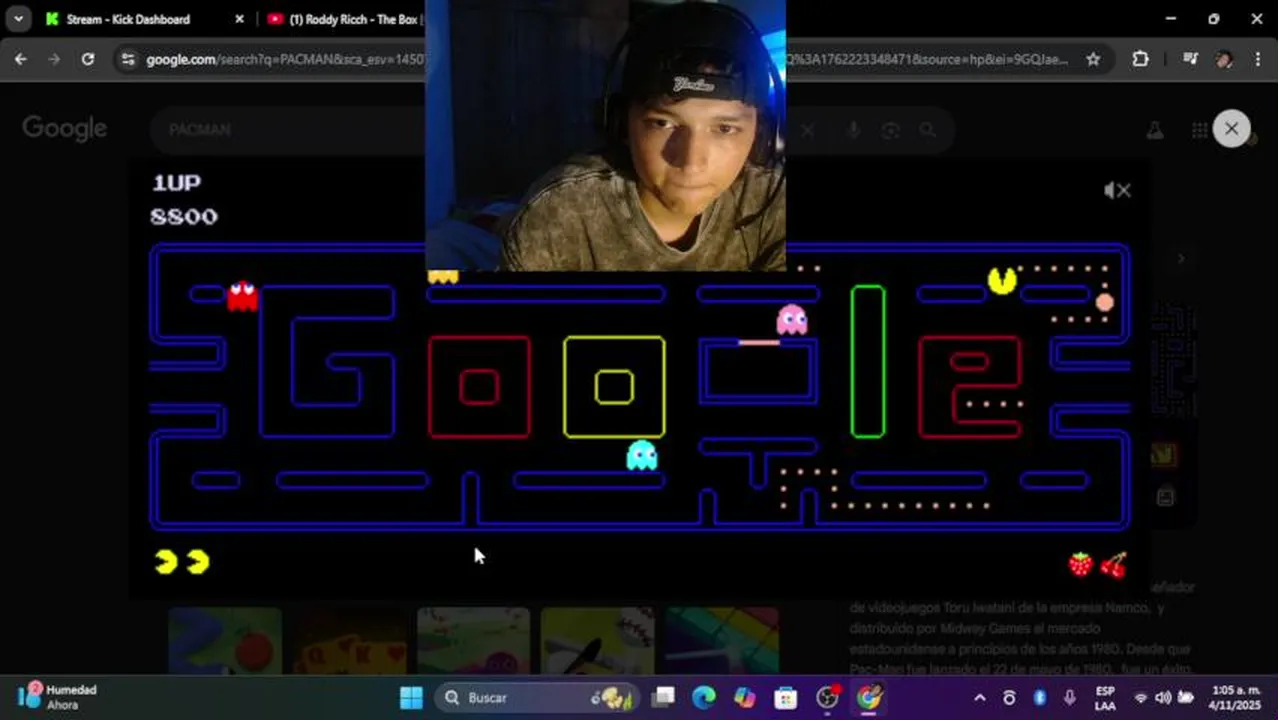Click the cyan ghost Inky in the maze
Screen dimensions: 1278x720
click(642, 455)
